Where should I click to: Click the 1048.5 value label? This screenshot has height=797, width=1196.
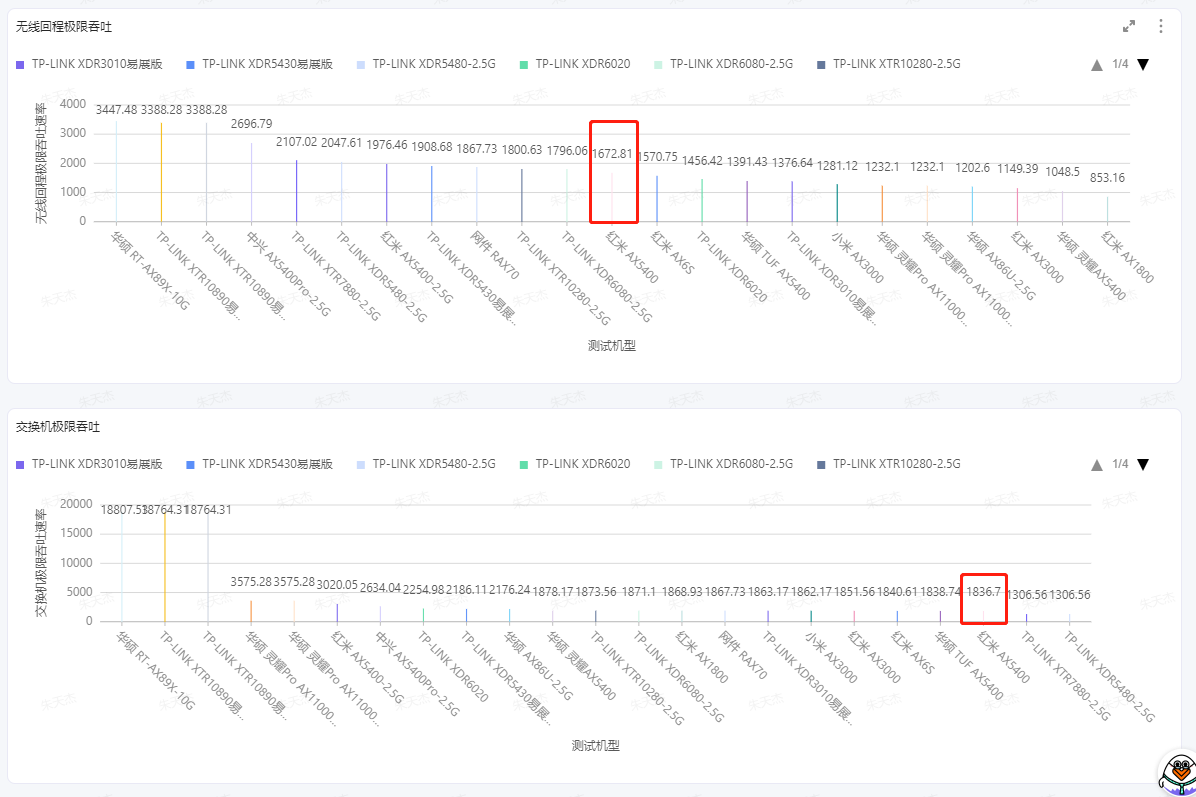1063,172
